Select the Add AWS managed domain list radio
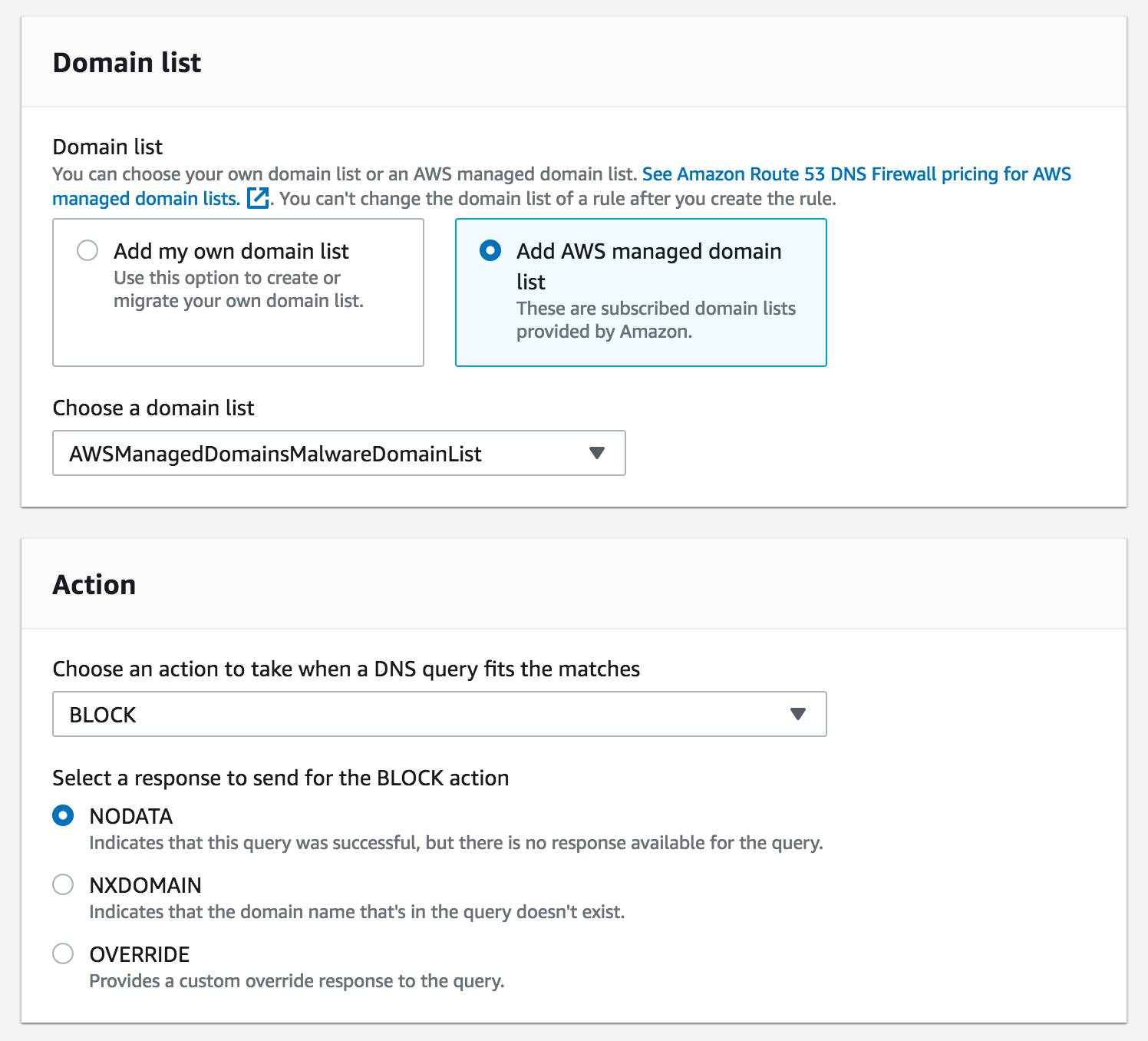Image resolution: width=1148 pixels, height=1041 pixels. click(490, 251)
